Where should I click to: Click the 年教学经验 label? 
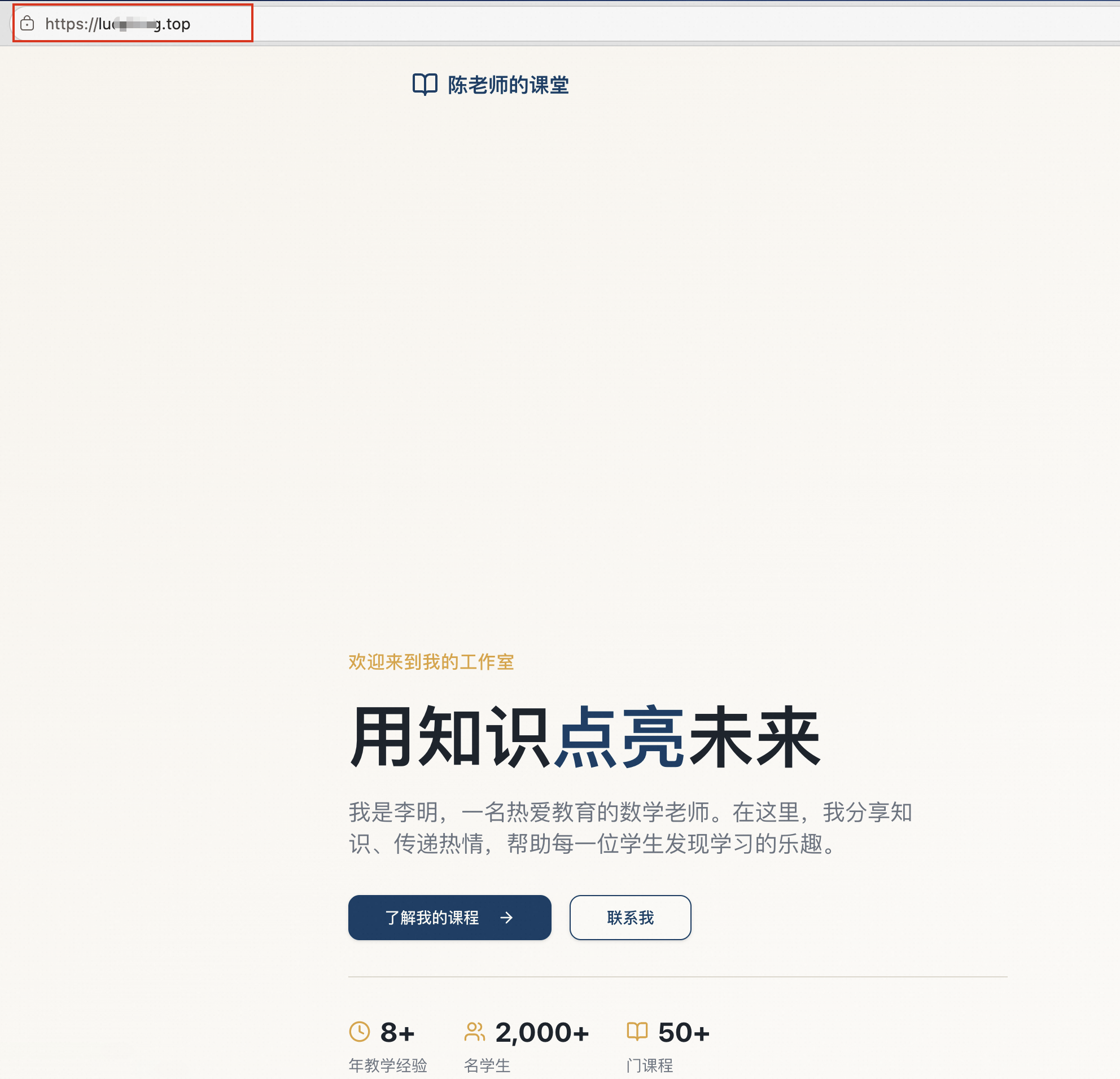[x=388, y=1065]
